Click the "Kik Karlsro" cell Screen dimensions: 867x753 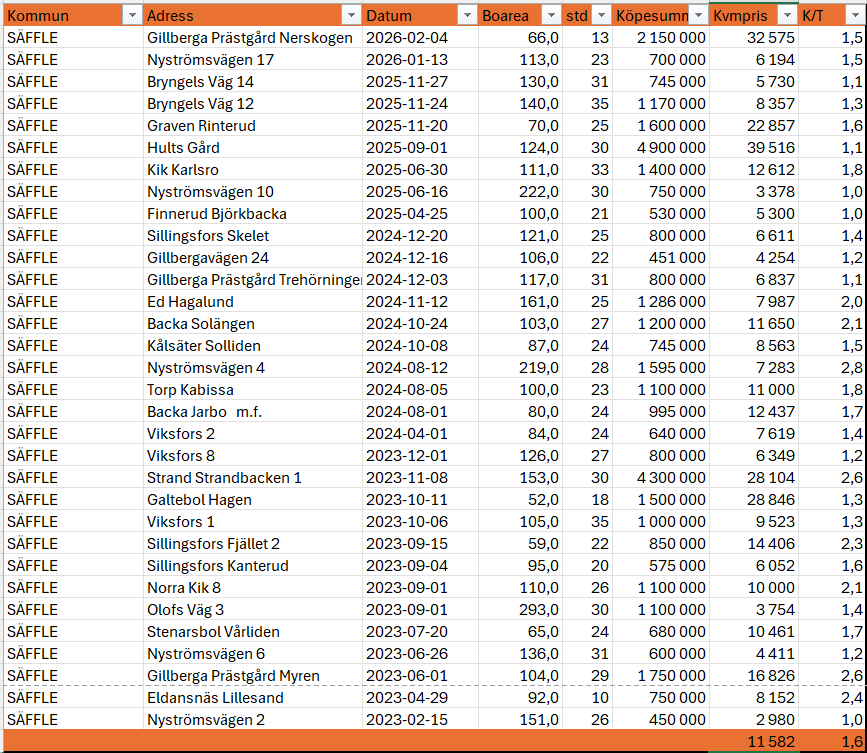(253, 170)
